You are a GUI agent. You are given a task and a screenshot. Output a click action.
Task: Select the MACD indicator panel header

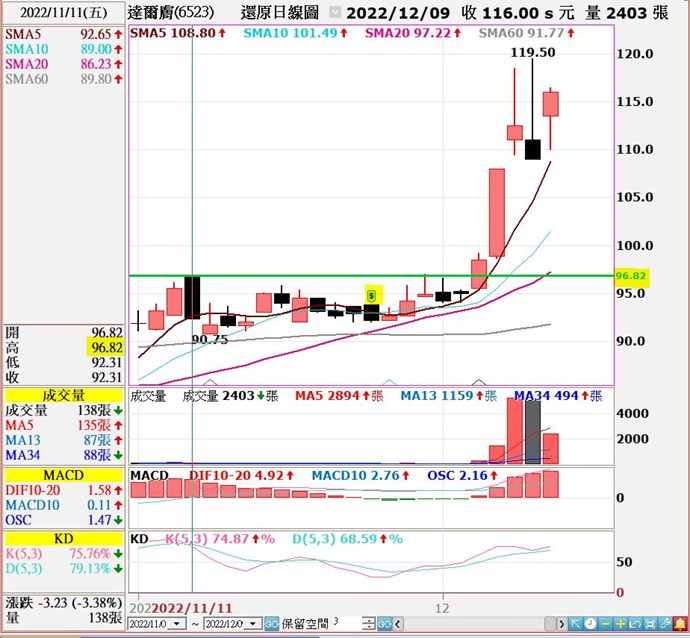(x=63, y=472)
